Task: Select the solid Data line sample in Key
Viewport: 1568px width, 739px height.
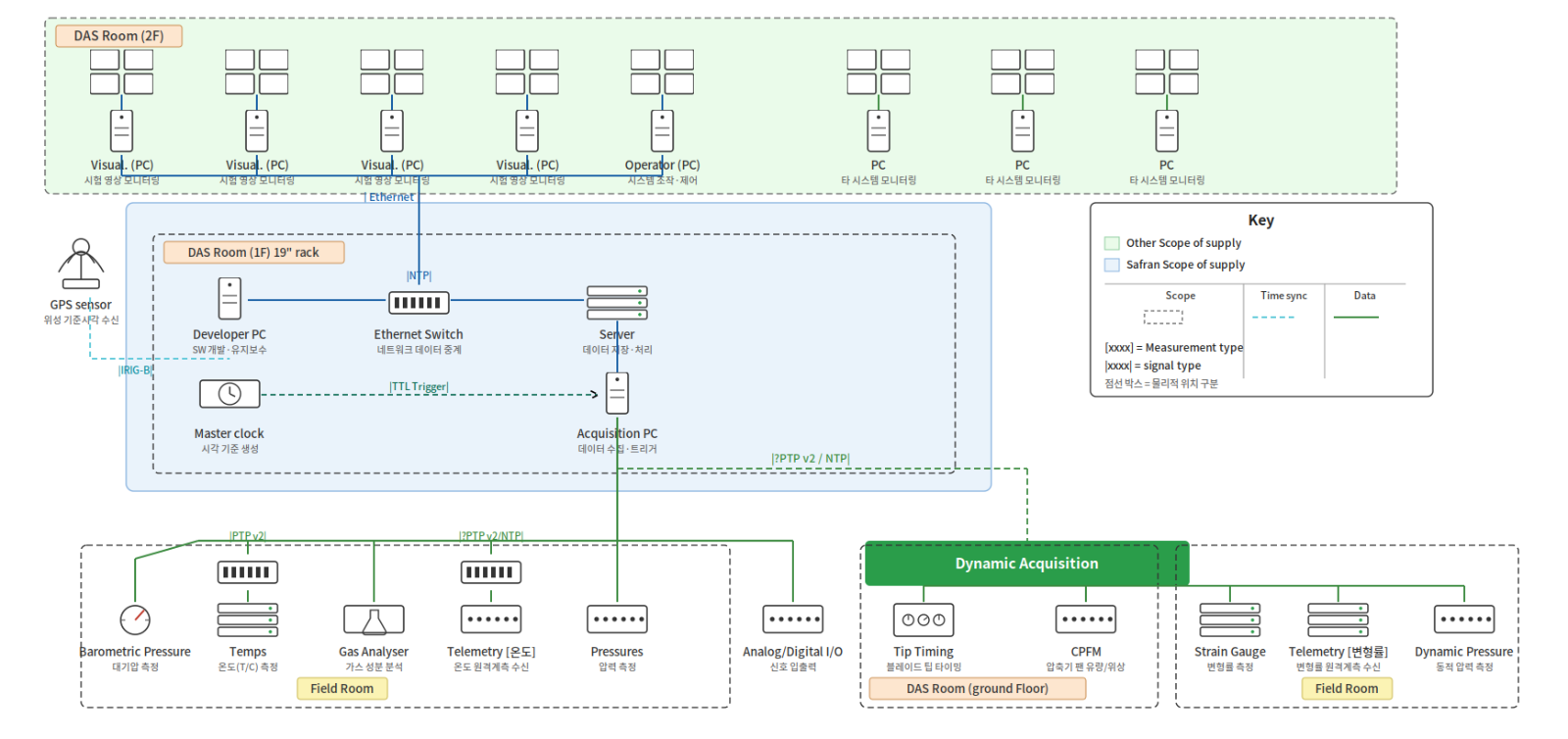Action: [1356, 318]
